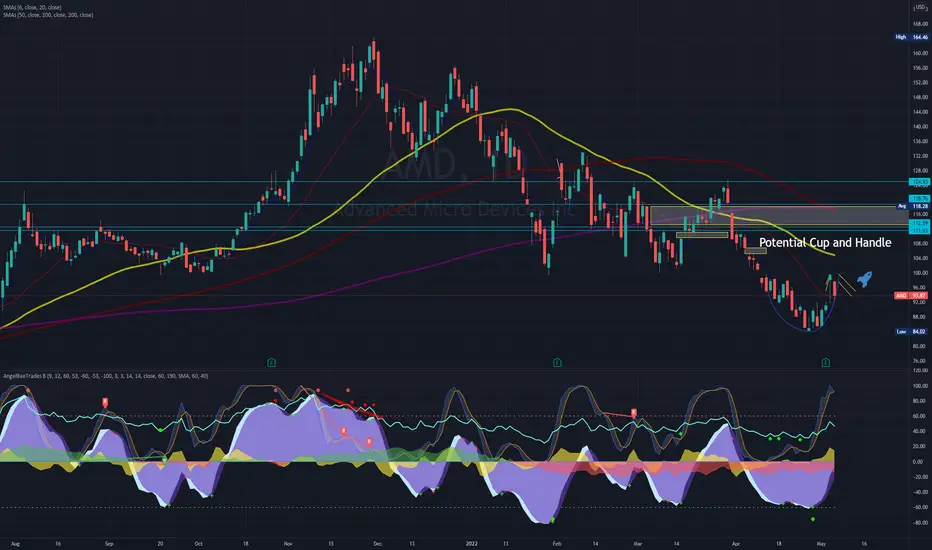Open the USD currency selector
Image resolution: width=932 pixels, height=550 pixels.
click(920, 7)
